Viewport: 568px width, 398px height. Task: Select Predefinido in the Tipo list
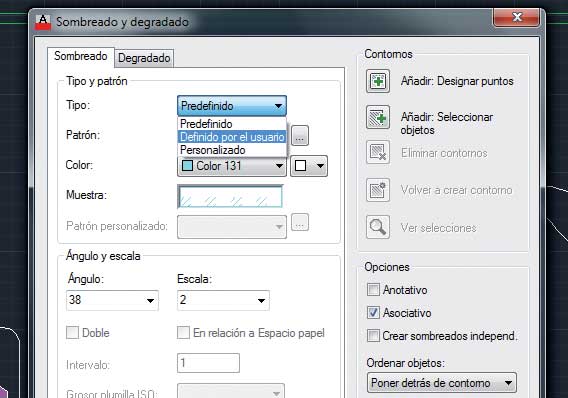[232, 124]
